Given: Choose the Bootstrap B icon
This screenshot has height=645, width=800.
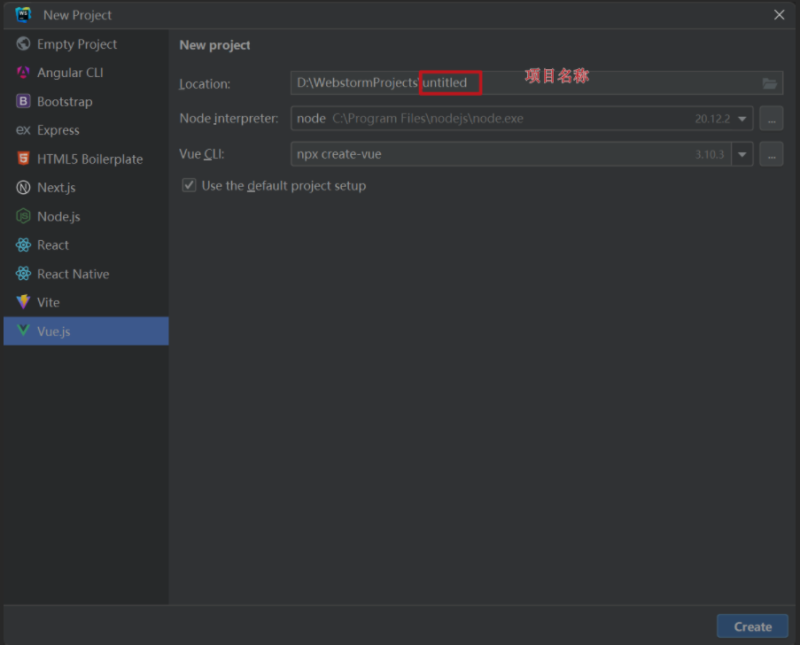Looking at the screenshot, I should click(23, 101).
